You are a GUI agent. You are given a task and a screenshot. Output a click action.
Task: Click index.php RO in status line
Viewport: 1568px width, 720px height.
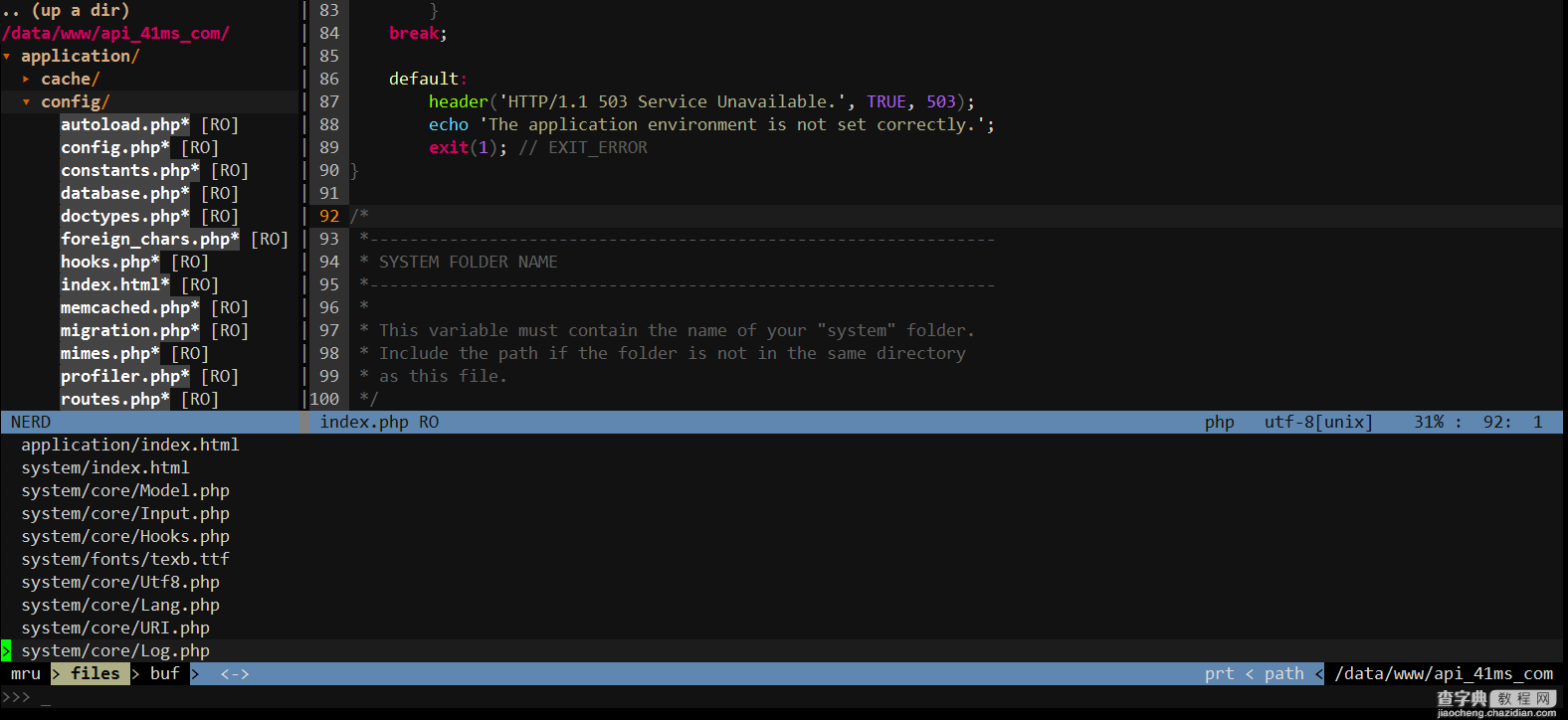(379, 423)
